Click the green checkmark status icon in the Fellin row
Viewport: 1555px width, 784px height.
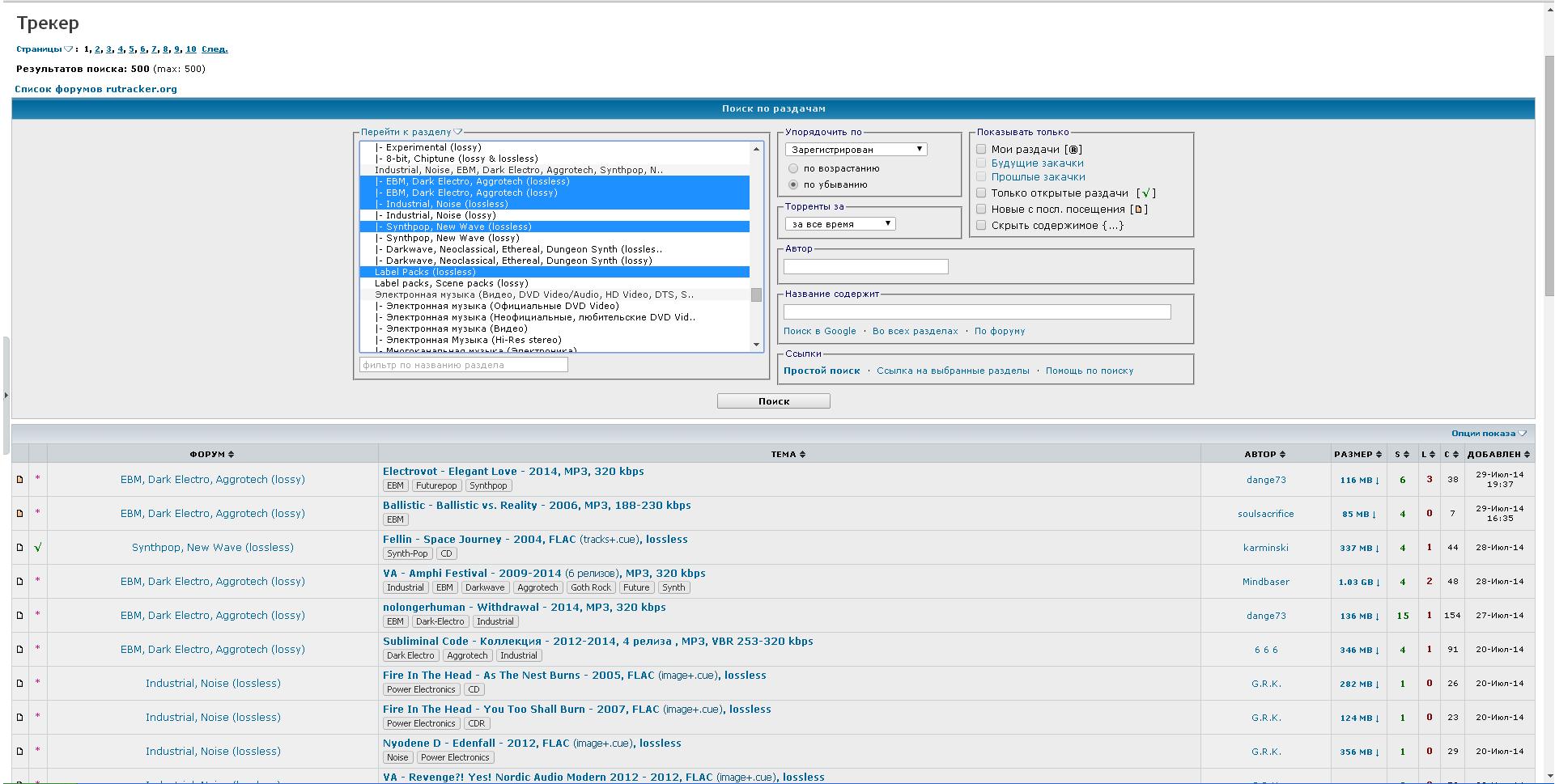point(38,548)
